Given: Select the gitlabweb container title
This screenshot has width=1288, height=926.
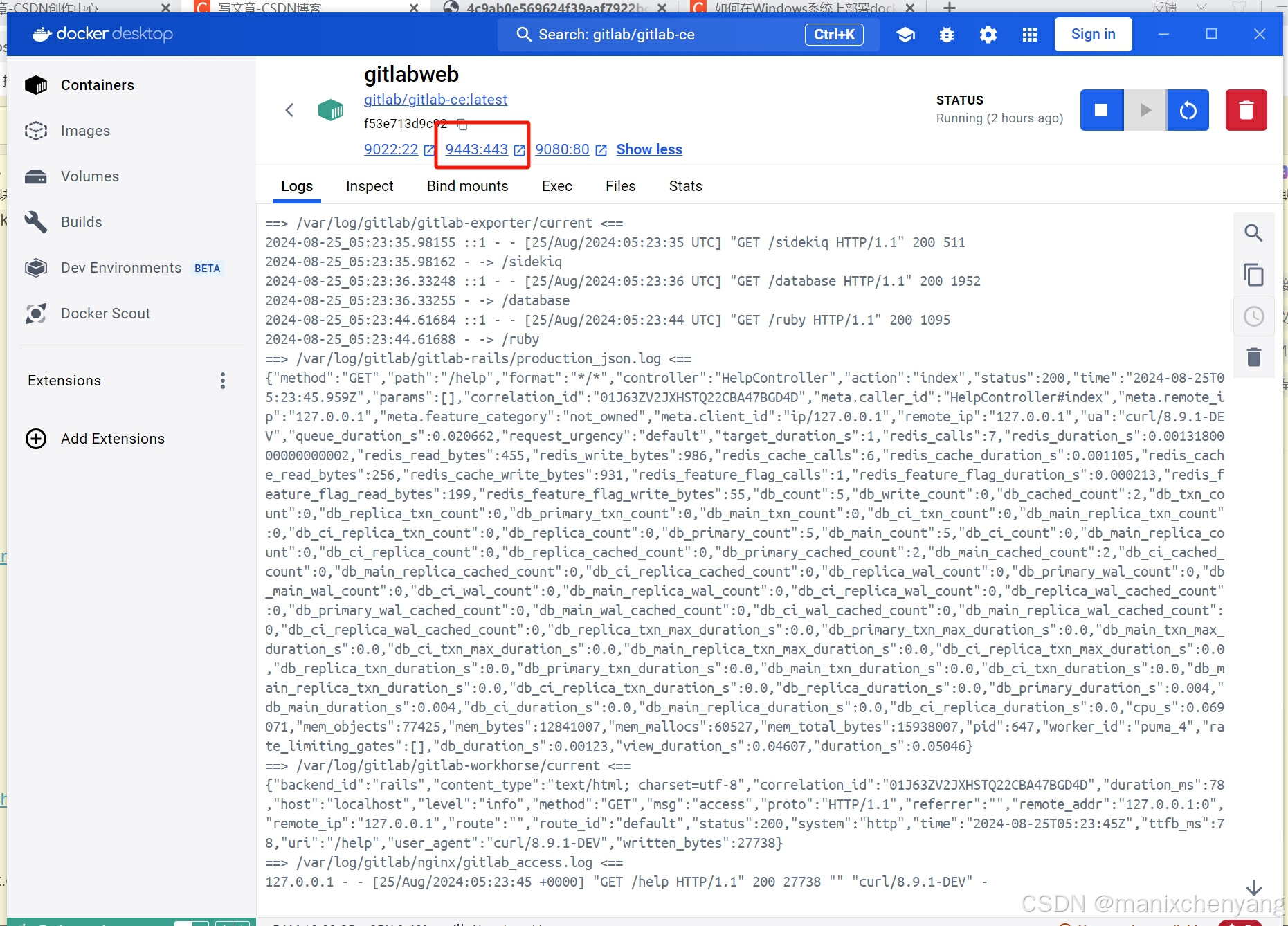Looking at the screenshot, I should [411, 74].
